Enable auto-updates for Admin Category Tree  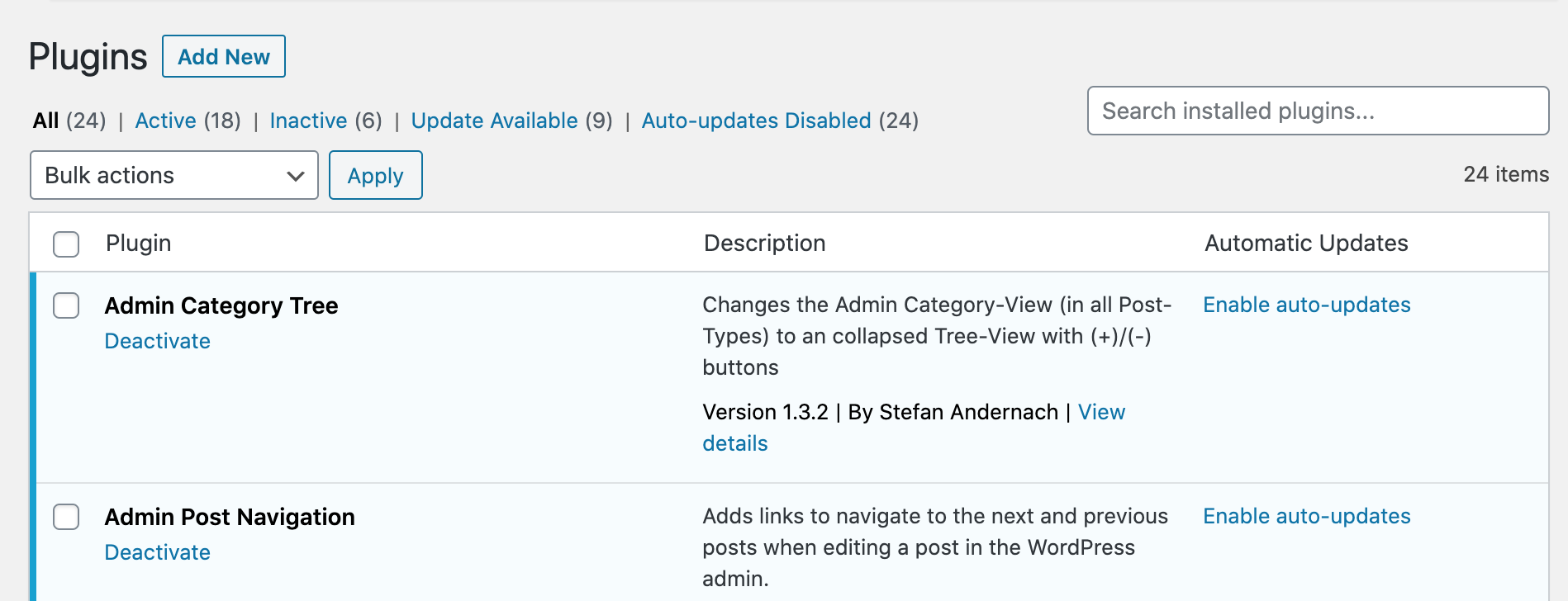click(x=1306, y=305)
